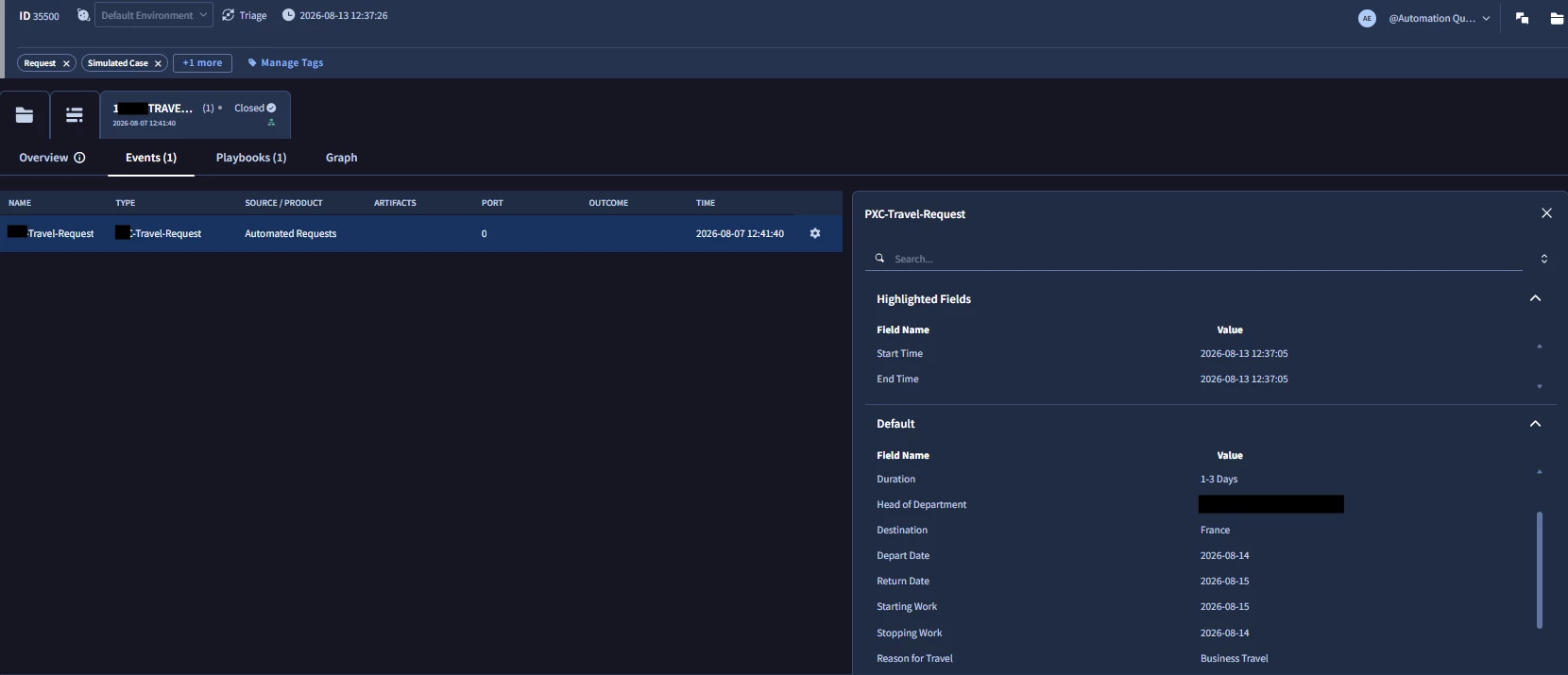Open the Default Environment dropdown
Viewport: 1568px width, 675px height.
(x=154, y=15)
